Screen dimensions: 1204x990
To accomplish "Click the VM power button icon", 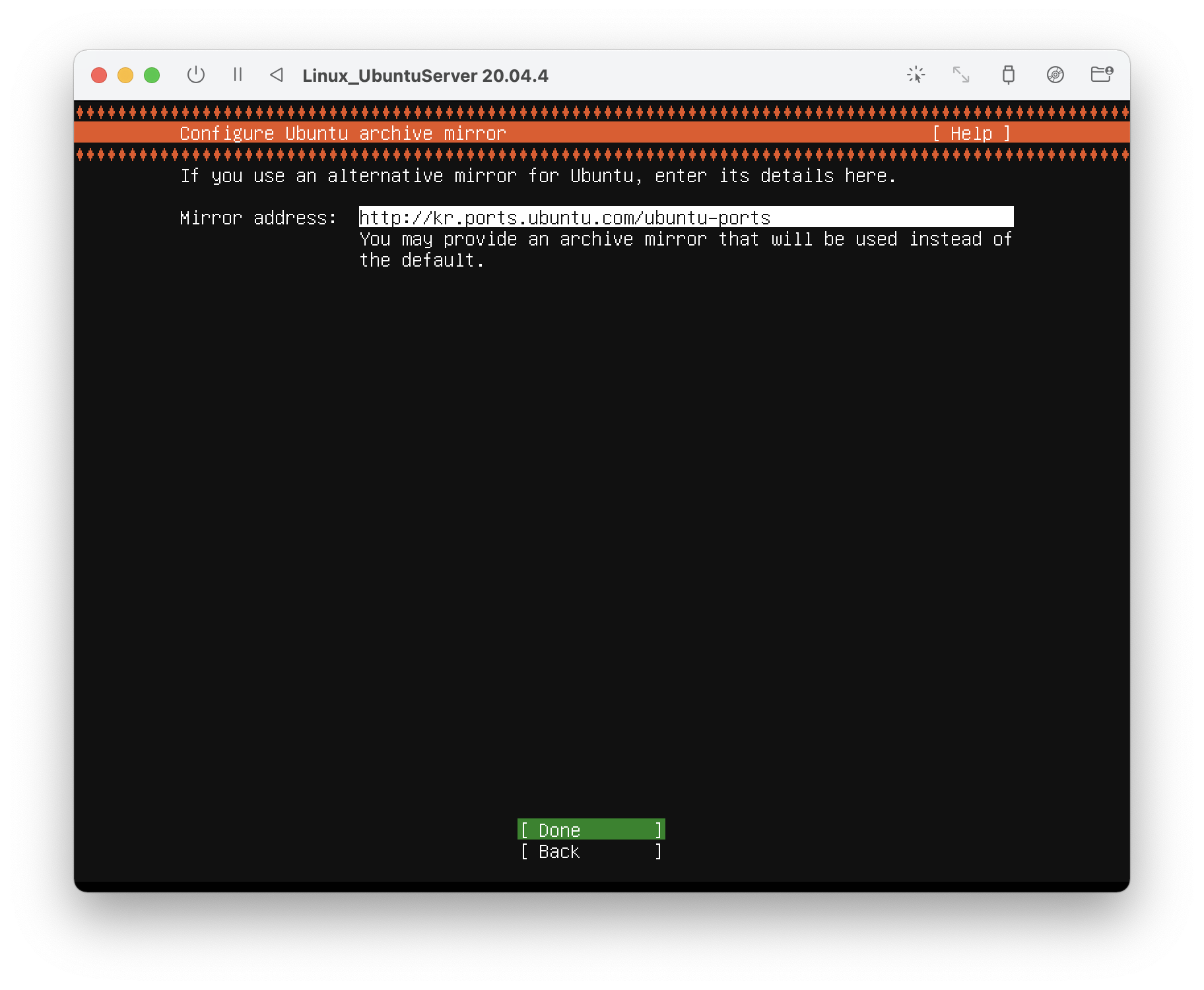I will coord(196,75).
